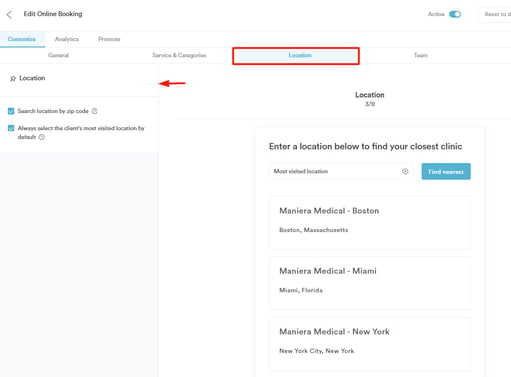Uncheck Search location by zip code
Viewport: 511px width, 377px height.
point(11,111)
